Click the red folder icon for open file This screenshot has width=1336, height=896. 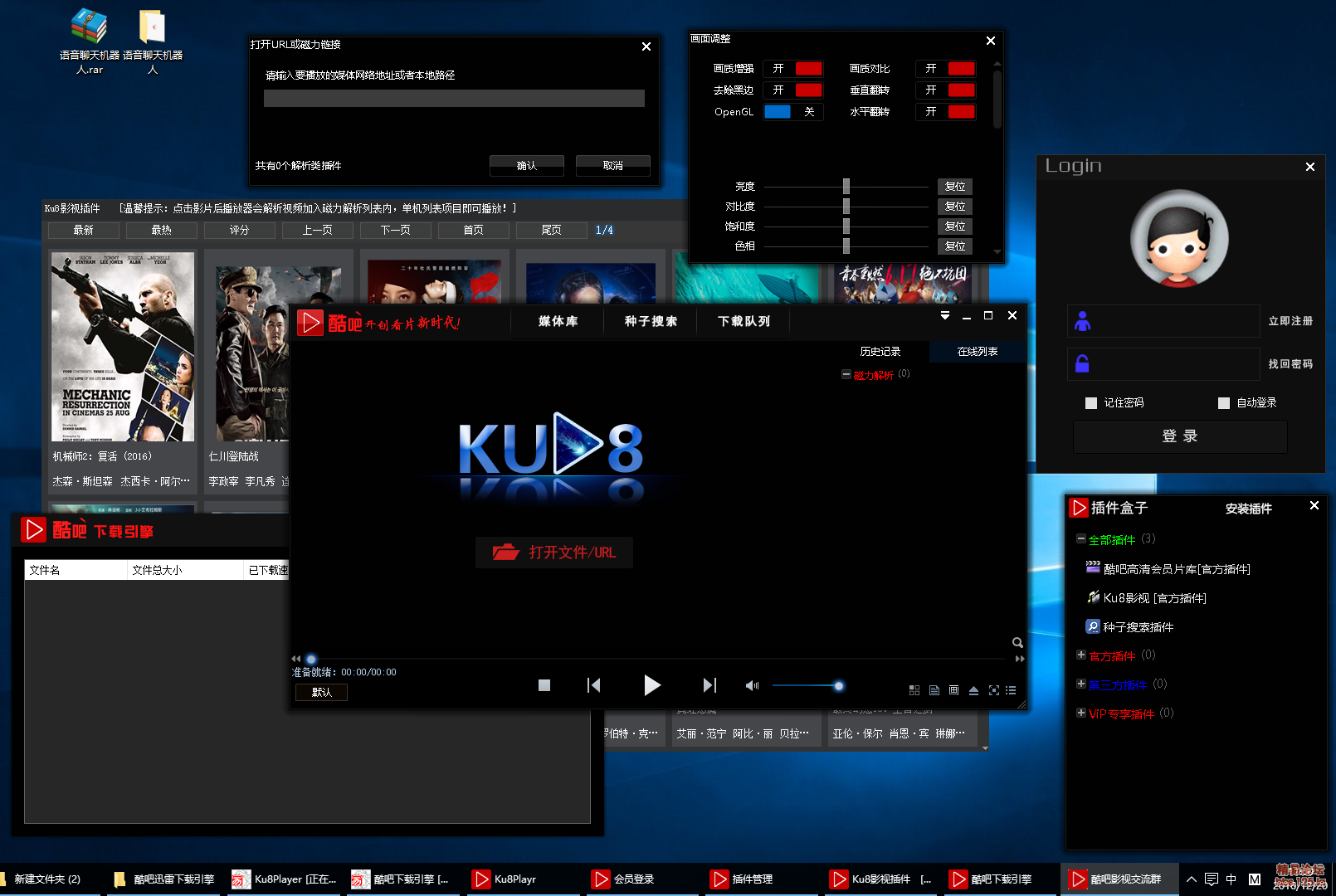(505, 552)
